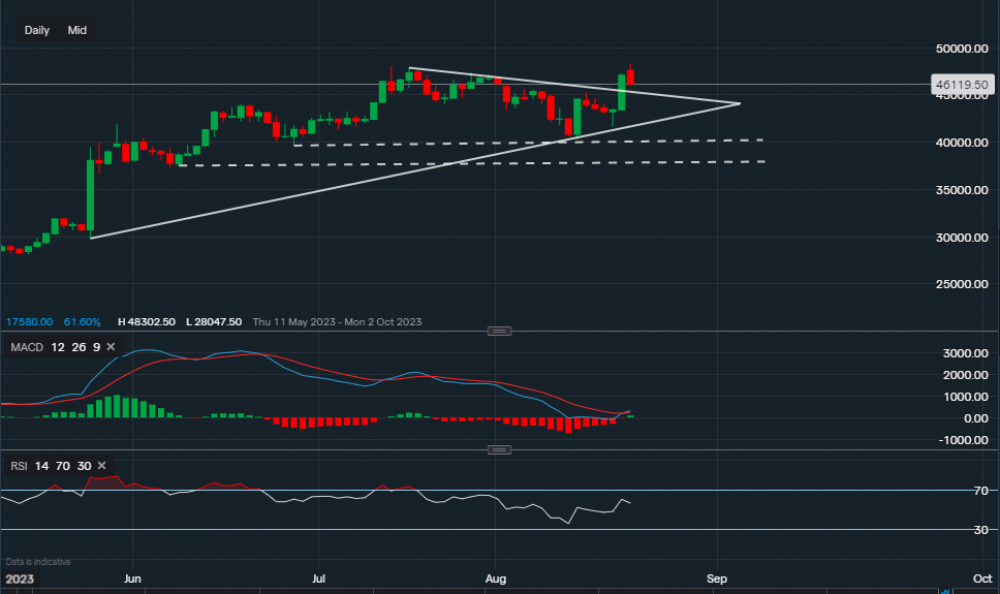Viewport: 1000px width, 594px height.
Task: Toggle the Mid price mode button
Action: [76, 30]
